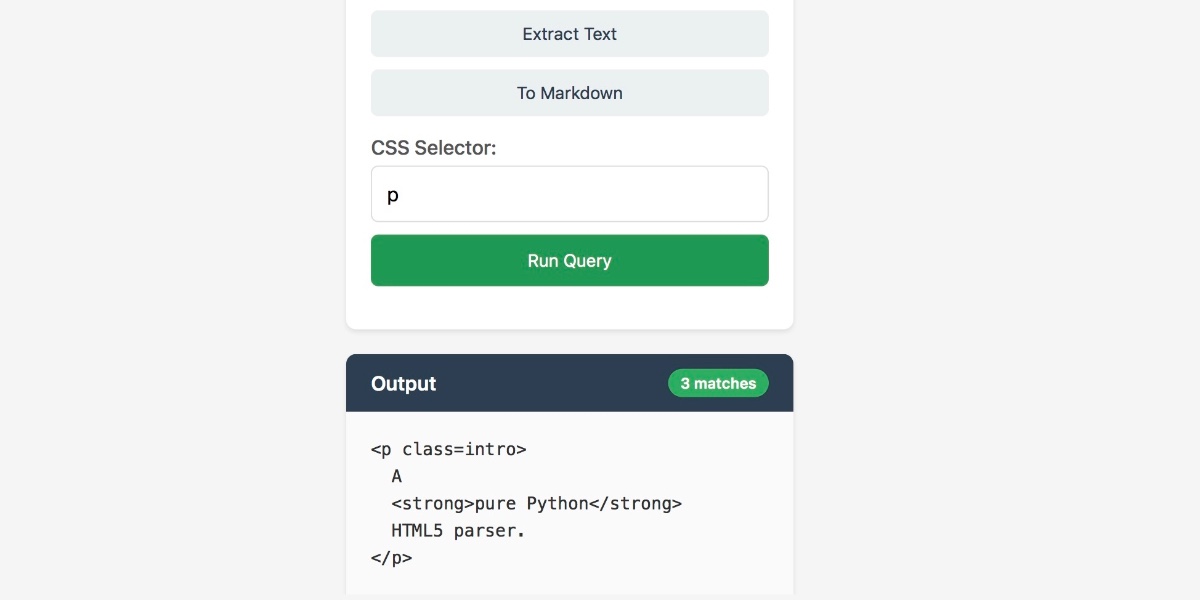Image resolution: width=1200 pixels, height=600 pixels.
Task: Click the lone letter A output line
Action: 397,476
